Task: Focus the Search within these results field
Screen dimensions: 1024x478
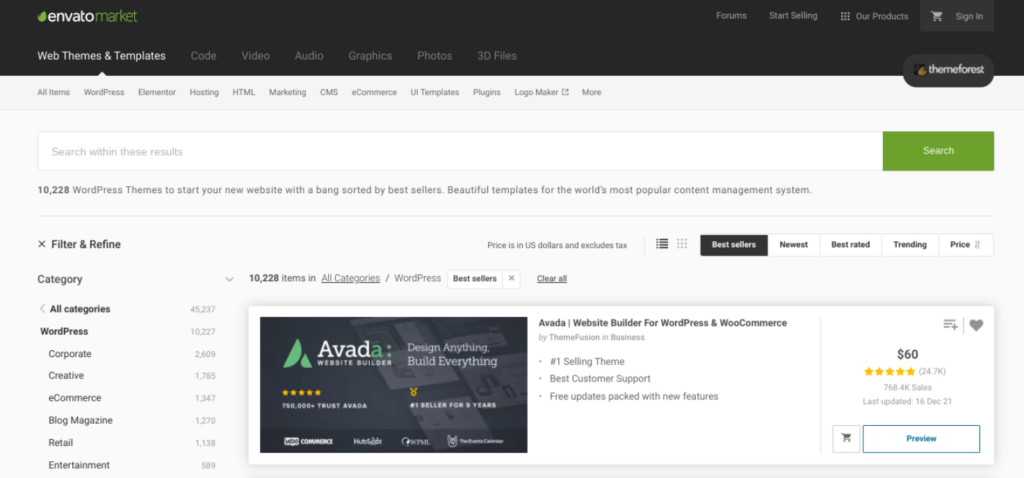Action: pyautogui.click(x=460, y=151)
